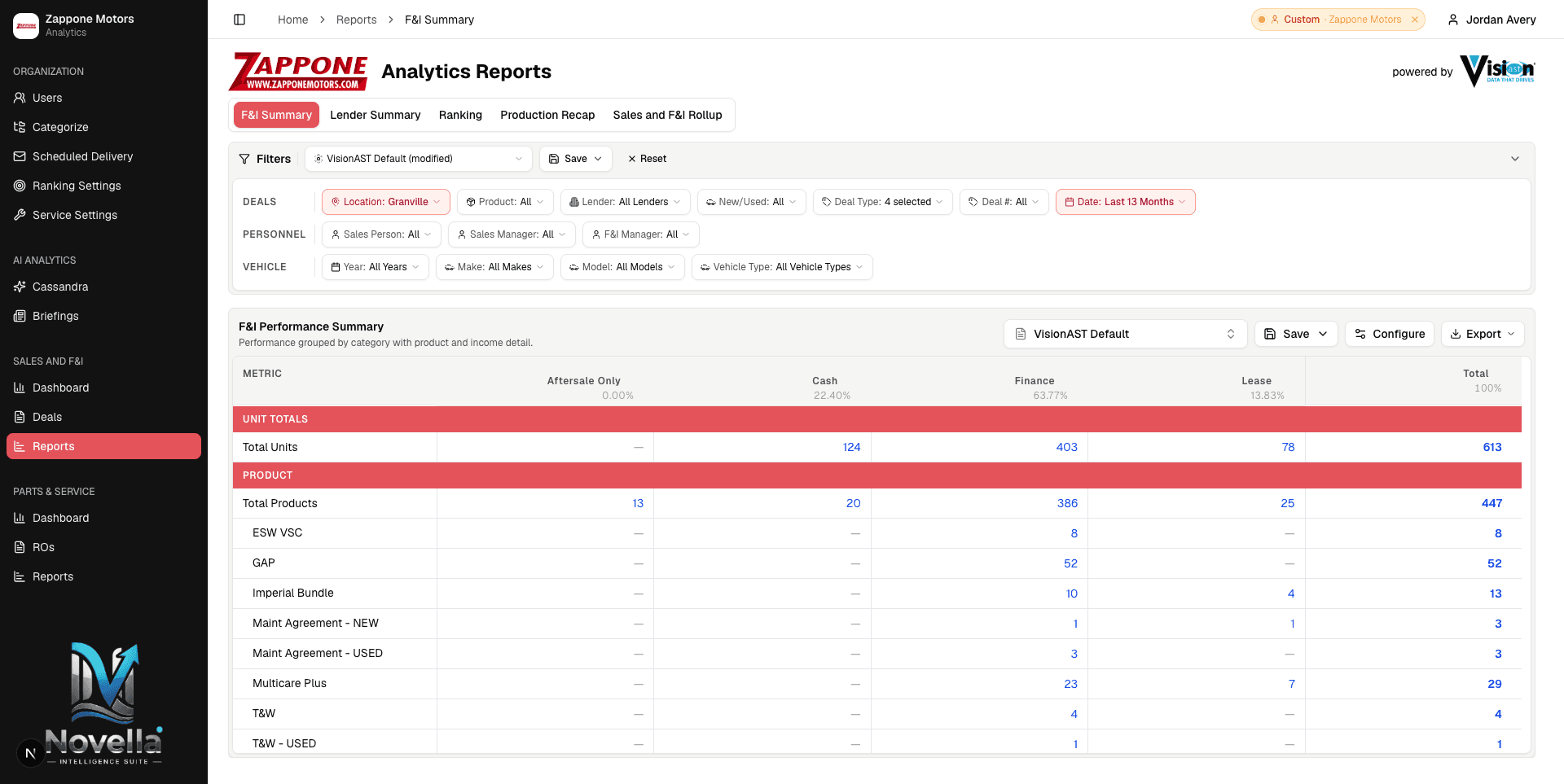Open Briefings page
The width and height of the screenshot is (1564, 784).
[103, 316]
